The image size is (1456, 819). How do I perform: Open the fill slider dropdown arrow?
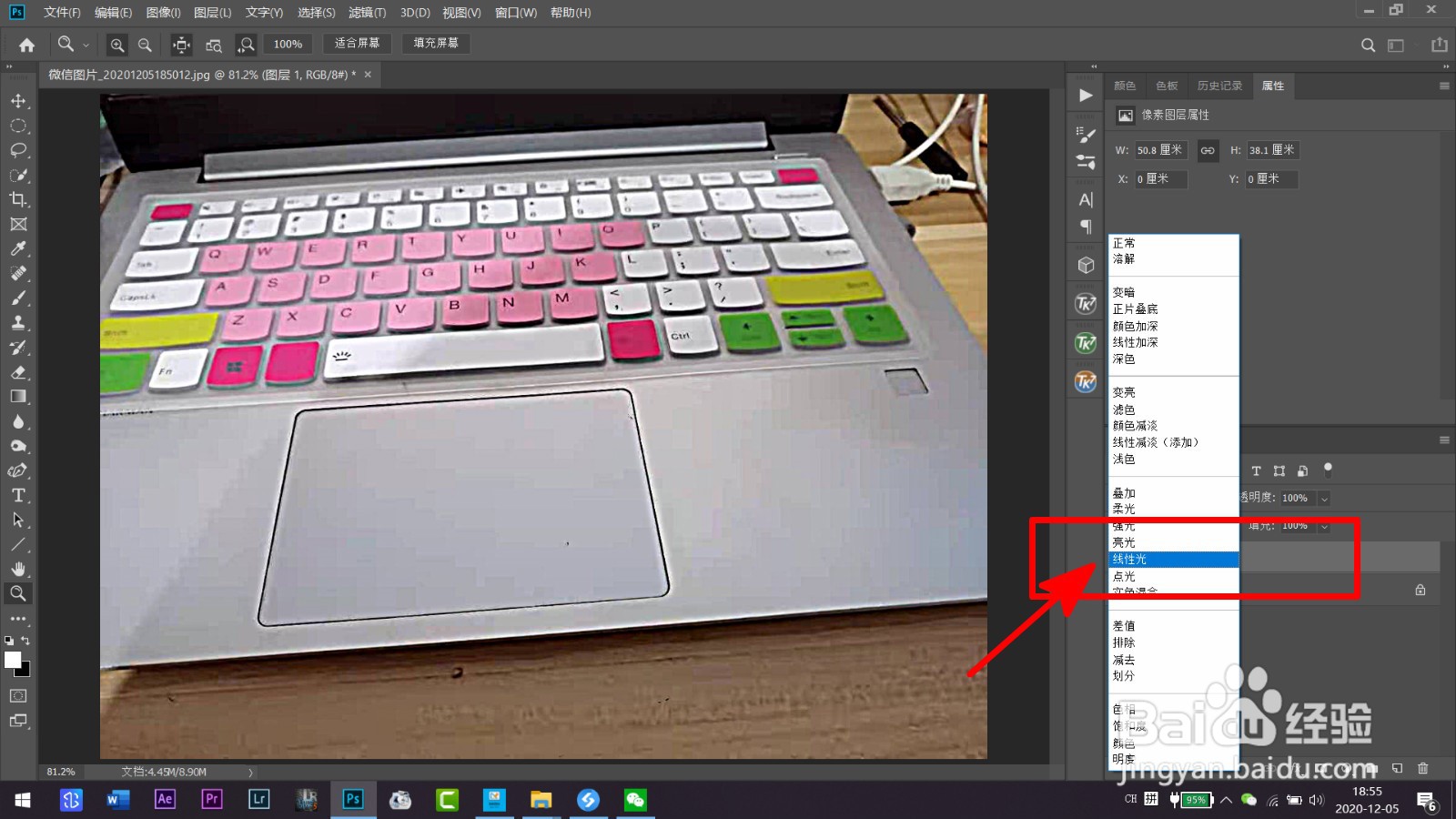pos(1324,526)
